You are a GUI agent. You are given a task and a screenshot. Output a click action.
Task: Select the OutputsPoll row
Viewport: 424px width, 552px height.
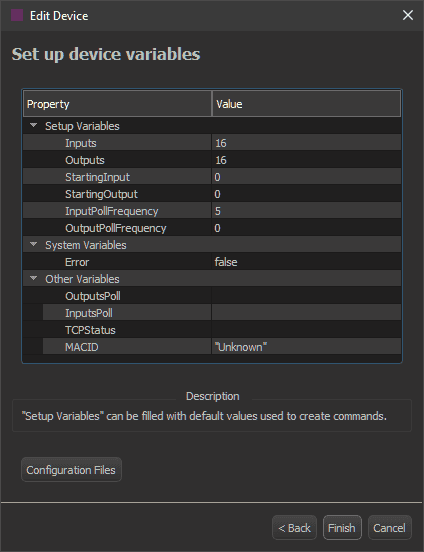[x=212, y=296]
